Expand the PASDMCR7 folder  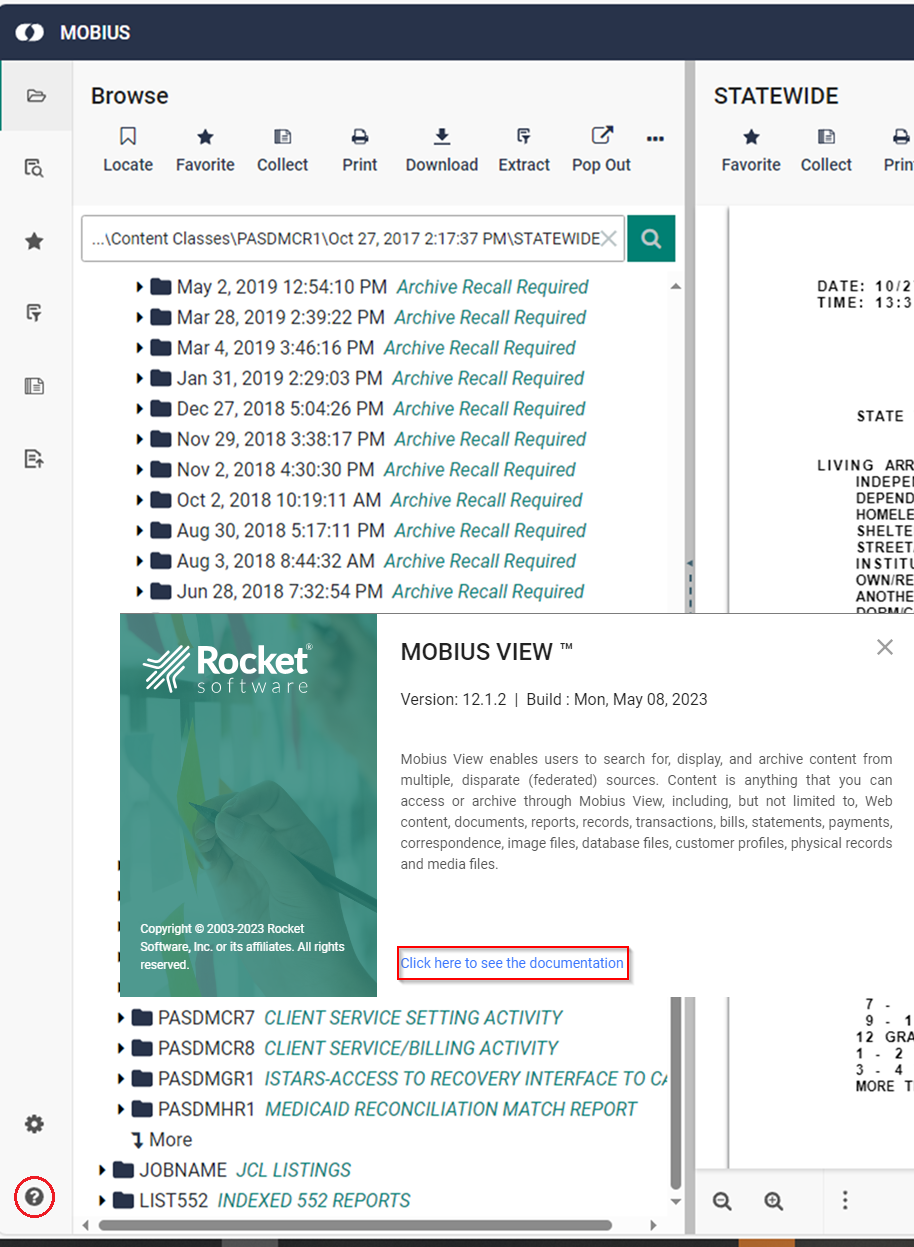pyautogui.click(x=122, y=1018)
